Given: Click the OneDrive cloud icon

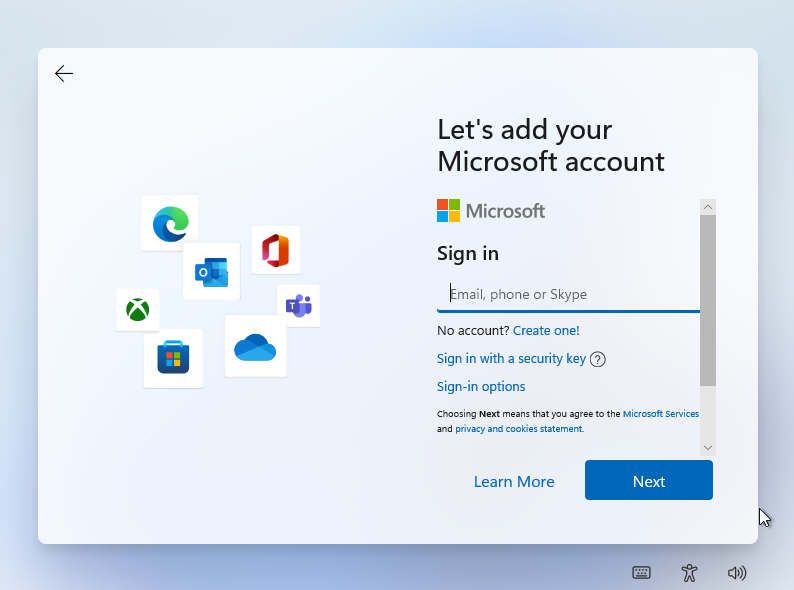Looking at the screenshot, I should (x=255, y=347).
